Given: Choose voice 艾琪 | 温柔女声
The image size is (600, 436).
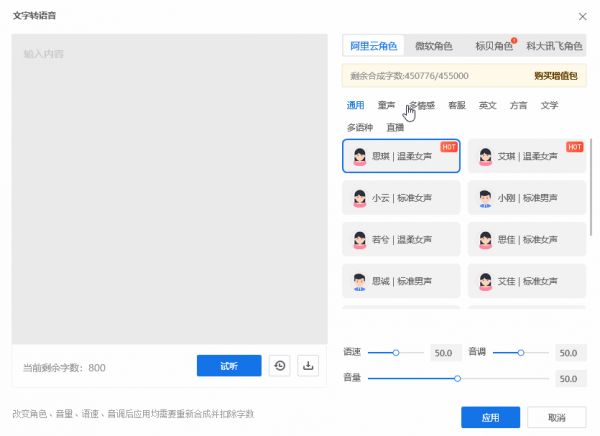Looking at the screenshot, I should click(x=527, y=156).
